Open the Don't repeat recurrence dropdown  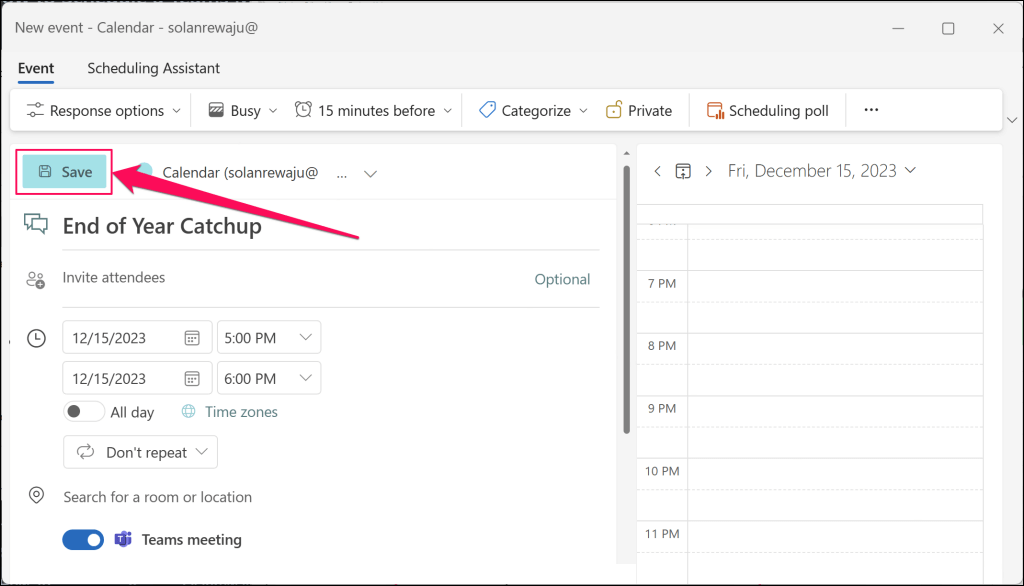point(140,452)
